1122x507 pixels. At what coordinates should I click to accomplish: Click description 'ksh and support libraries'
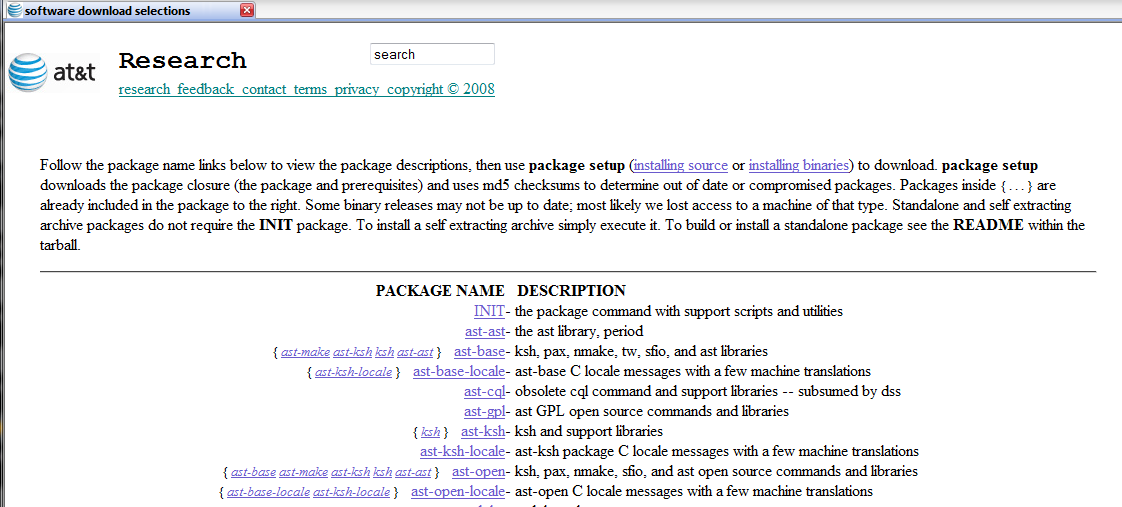click(x=589, y=432)
